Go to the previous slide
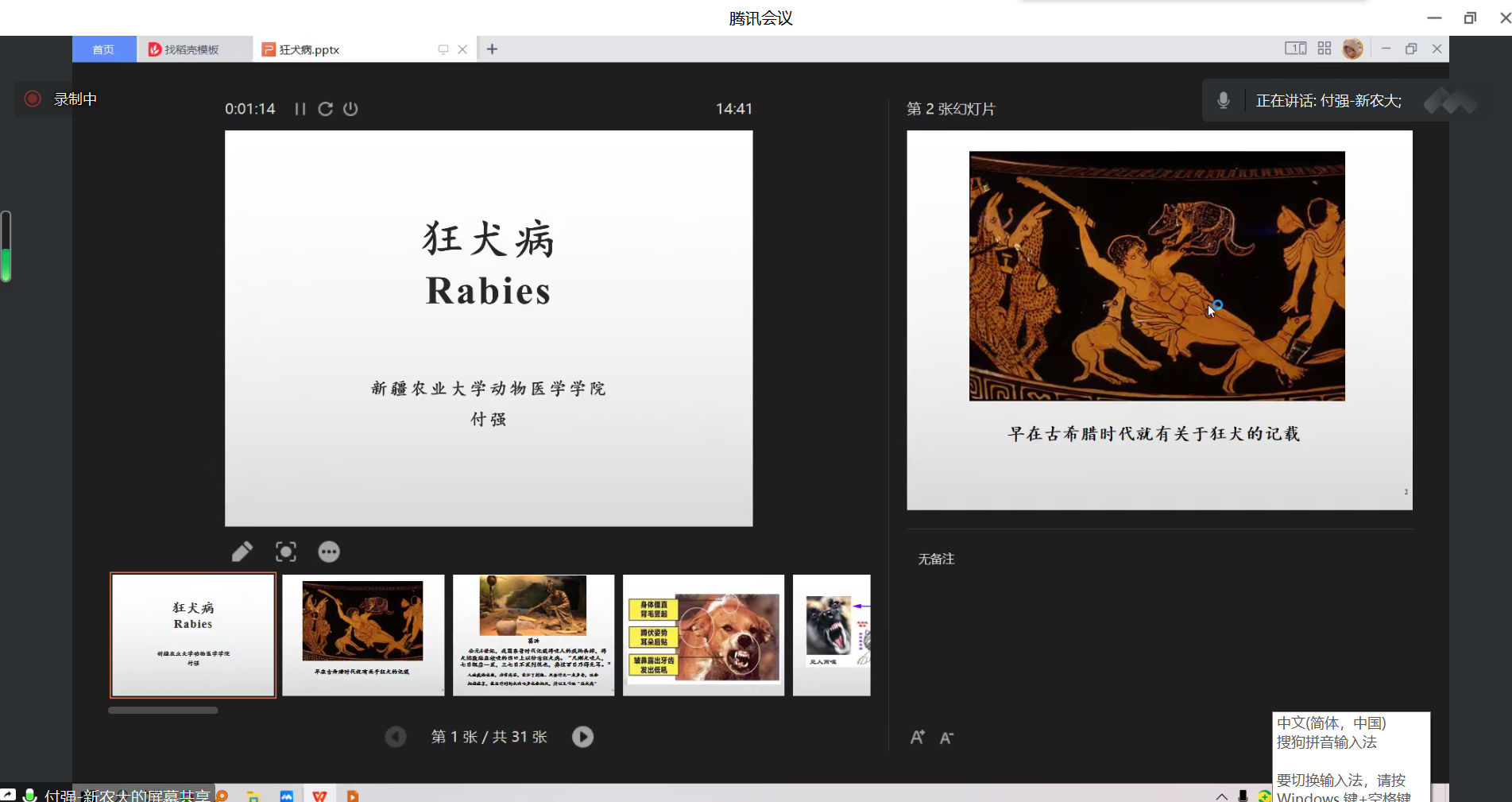The width and height of the screenshot is (1512, 802). [x=396, y=737]
